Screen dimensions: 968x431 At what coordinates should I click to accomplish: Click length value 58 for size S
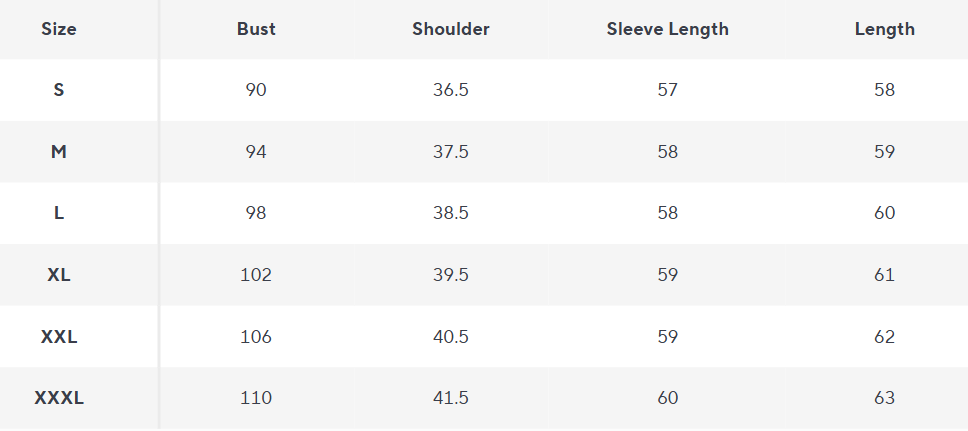tap(884, 90)
